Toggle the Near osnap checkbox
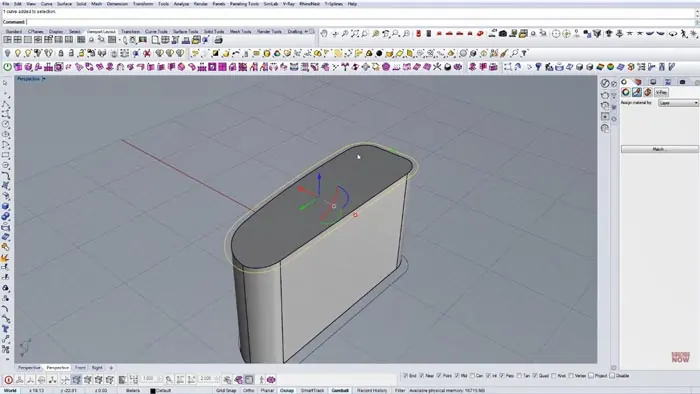Image resolution: width=700 pixels, height=394 pixels. (x=422, y=376)
